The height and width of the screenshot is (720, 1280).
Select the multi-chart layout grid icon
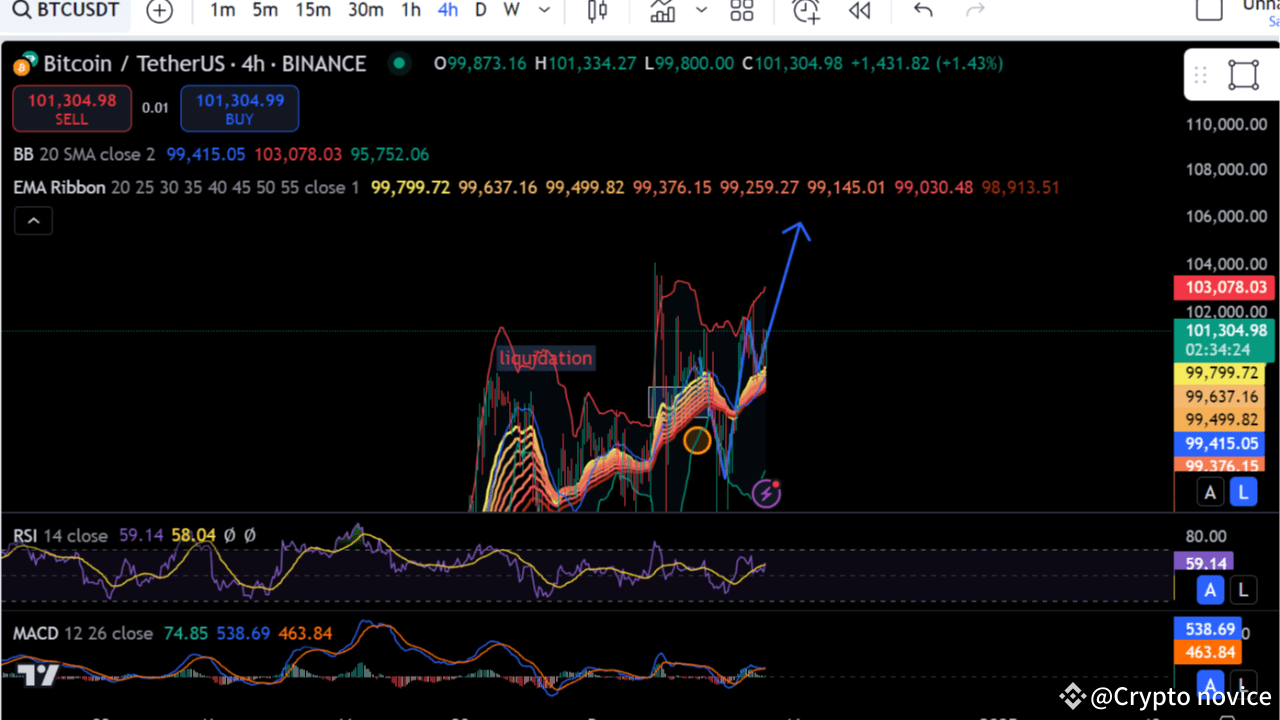[742, 10]
